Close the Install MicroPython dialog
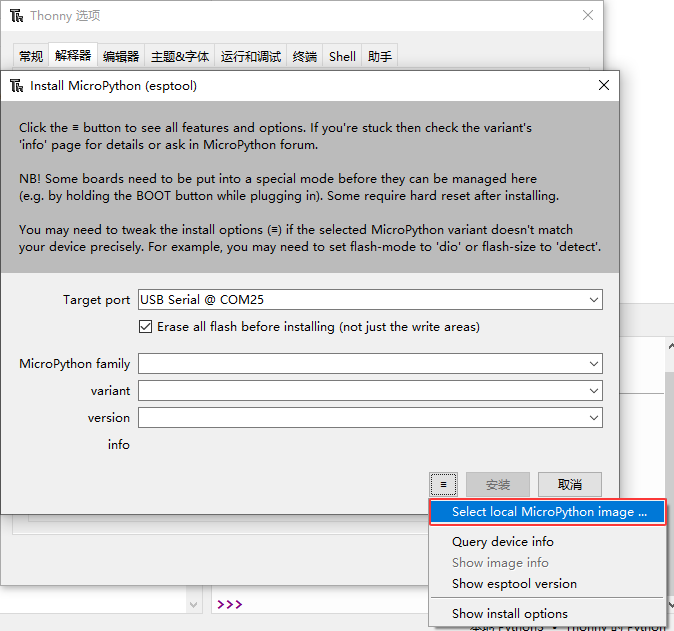The height and width of the screenshot is (631, 674). pos(604,85)
